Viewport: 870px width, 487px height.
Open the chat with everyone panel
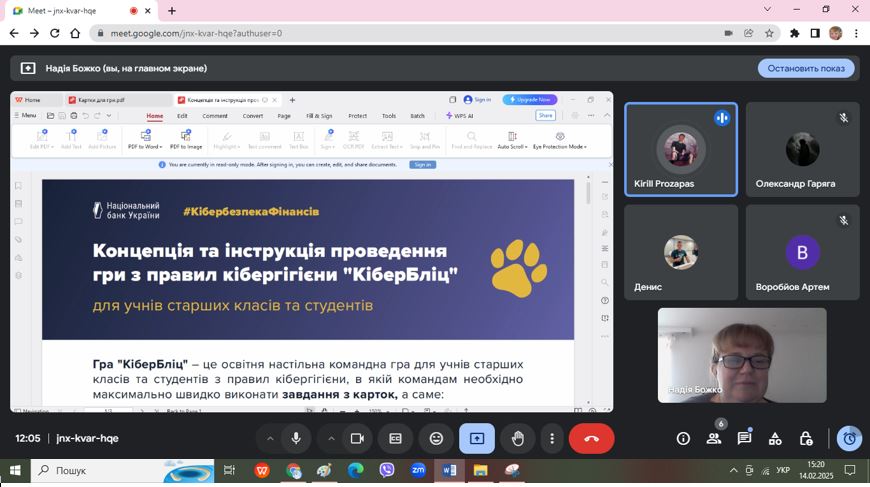[x=744, y=438]
